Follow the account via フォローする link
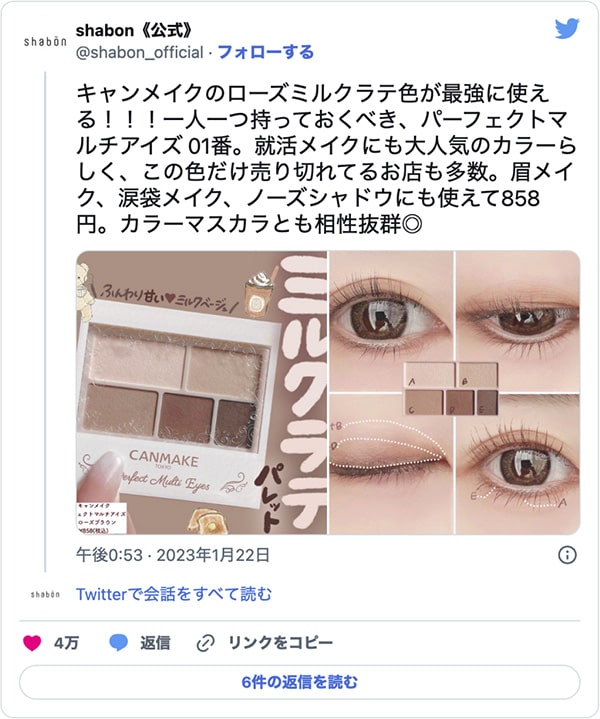The image size is (600, 719). pyautogui.click(x=265, y=52)
